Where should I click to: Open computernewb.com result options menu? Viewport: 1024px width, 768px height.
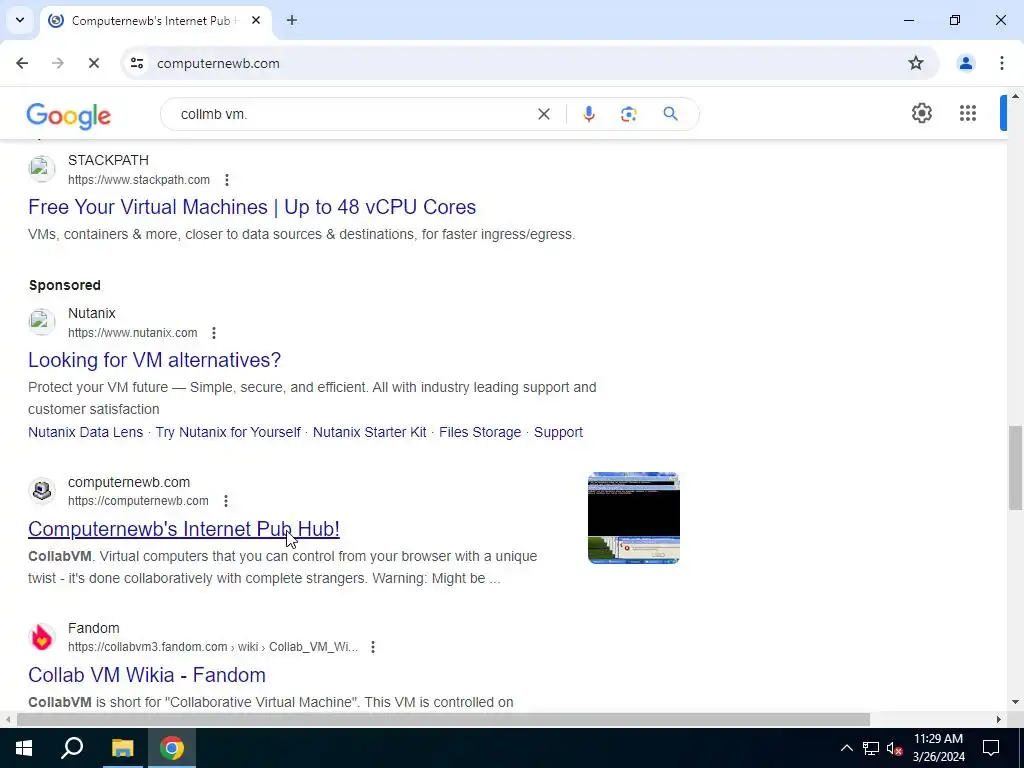point(225,501)
